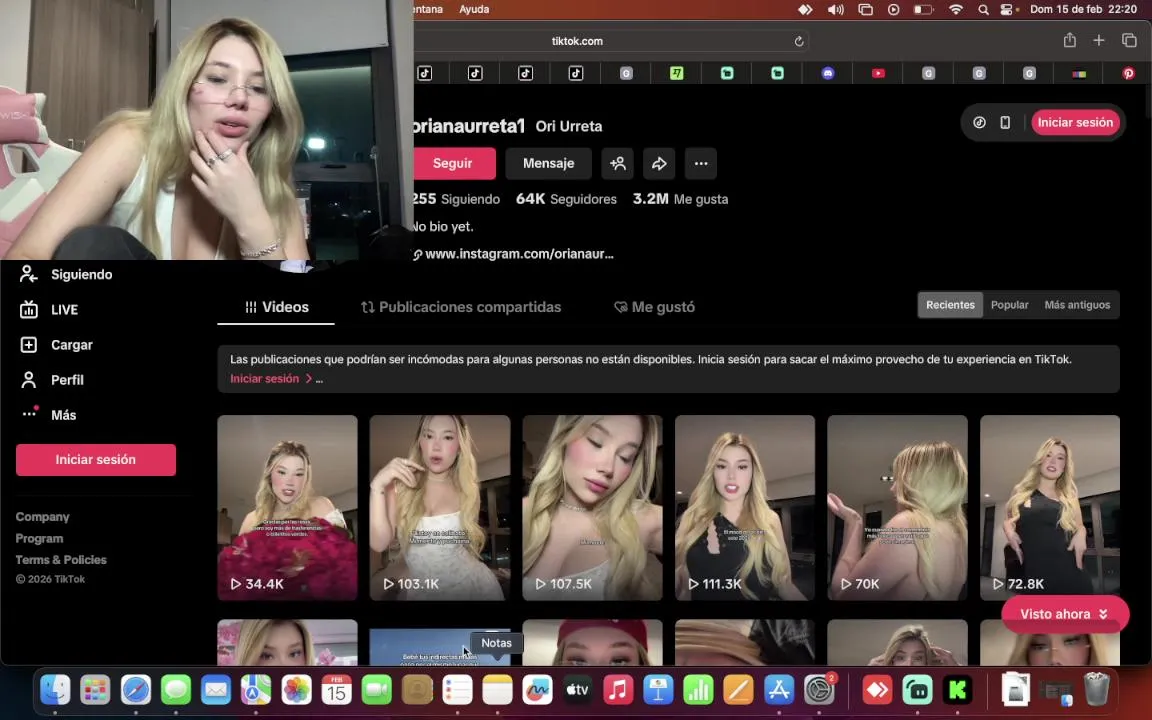This screenshot has height=720, width=1152.
Task: Open battery status menu
Action: pos(924,10)
